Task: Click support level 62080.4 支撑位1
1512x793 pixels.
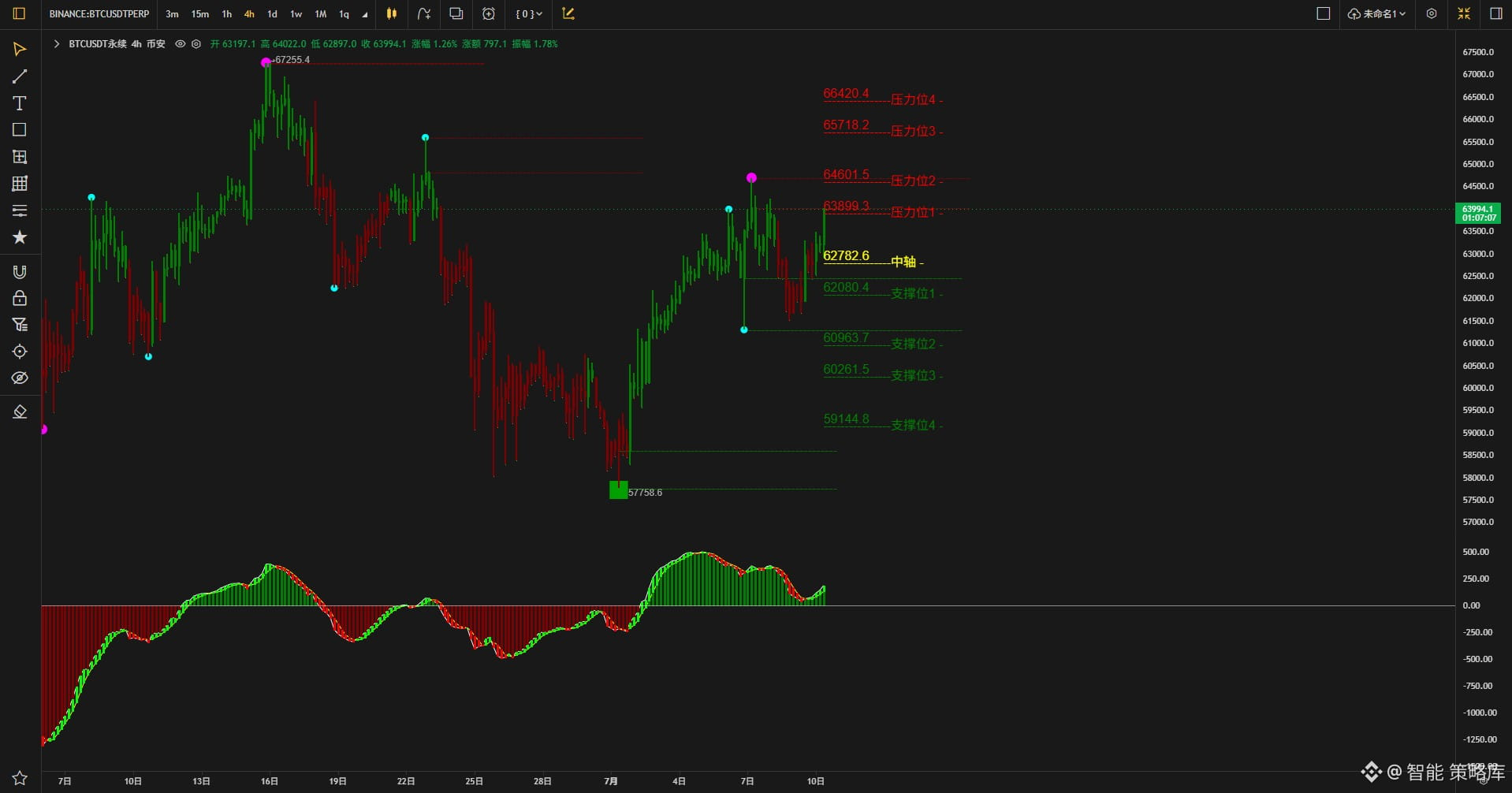Action: pos(883,290)
